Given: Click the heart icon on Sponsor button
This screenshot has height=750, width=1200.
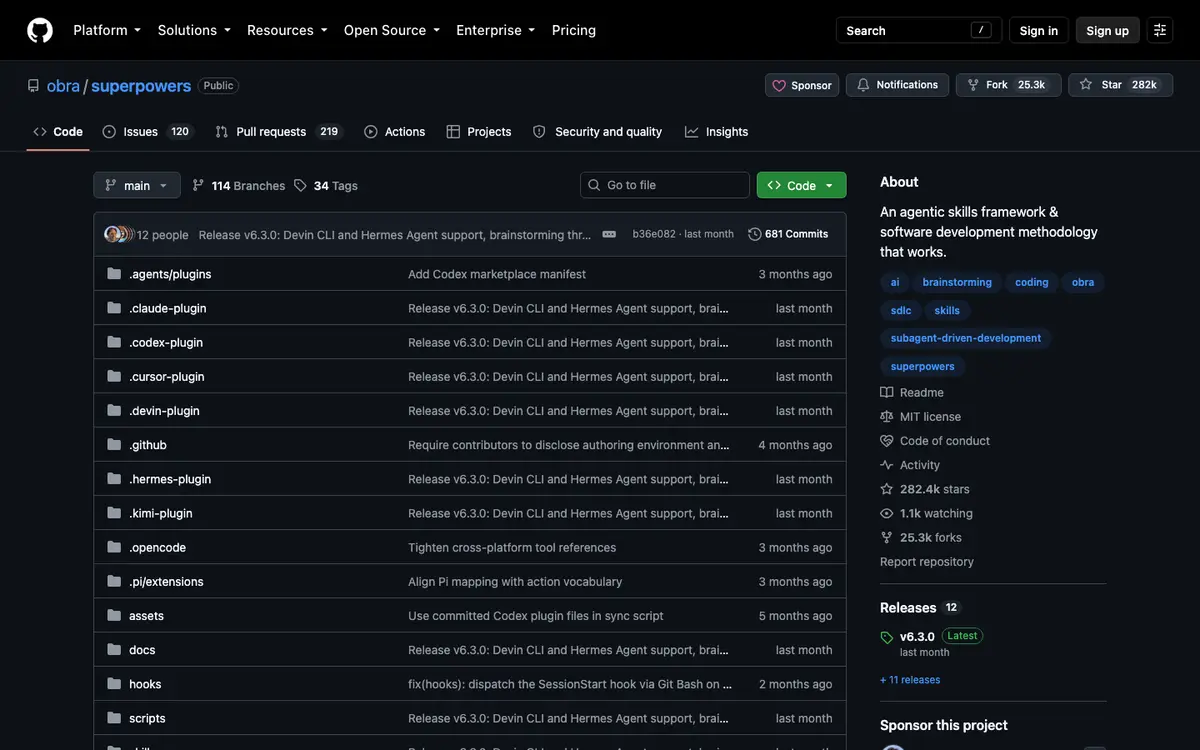Looking at the screenshot, I should [x=779, y=85].
